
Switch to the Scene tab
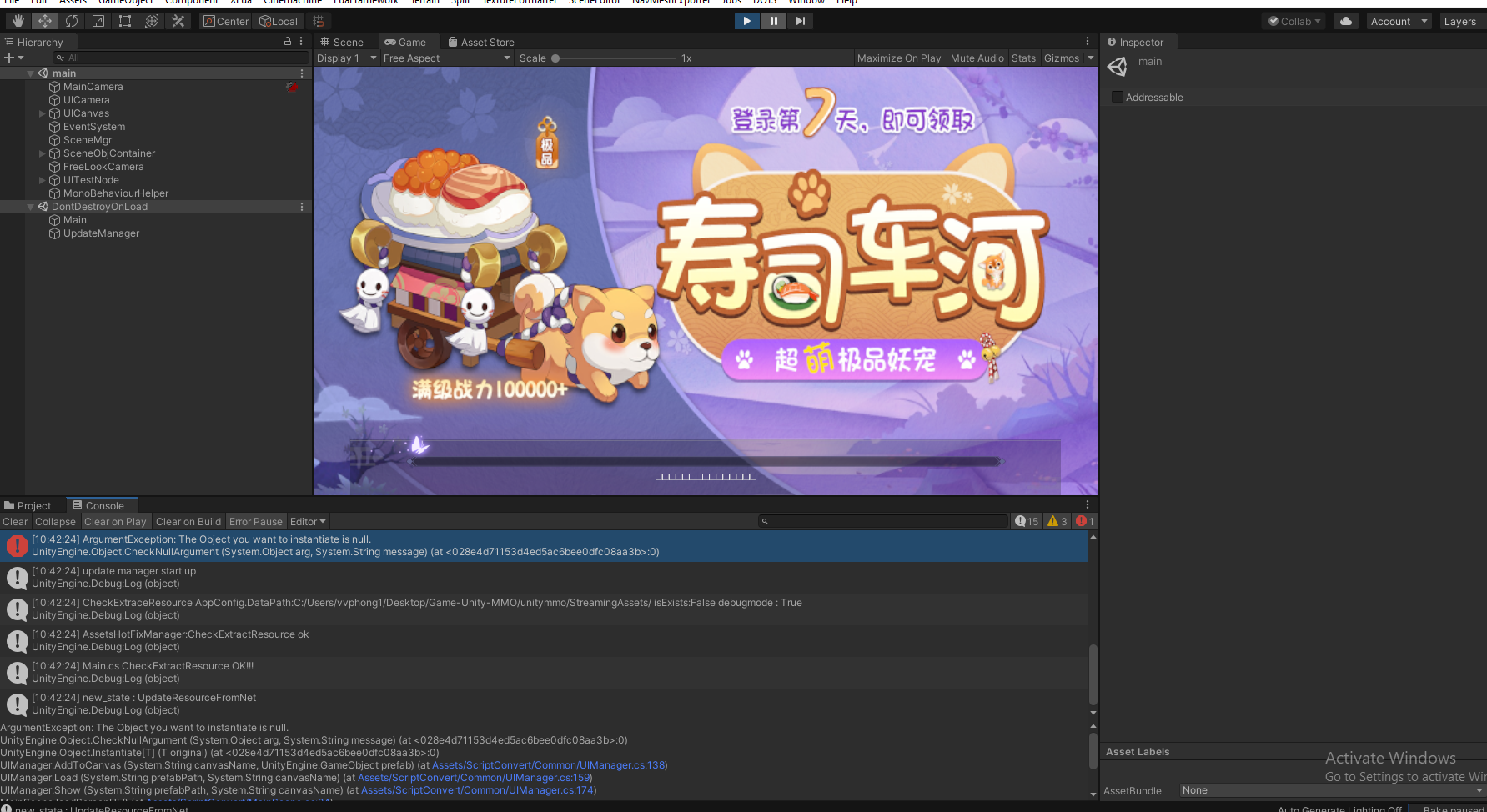(342, 42)
